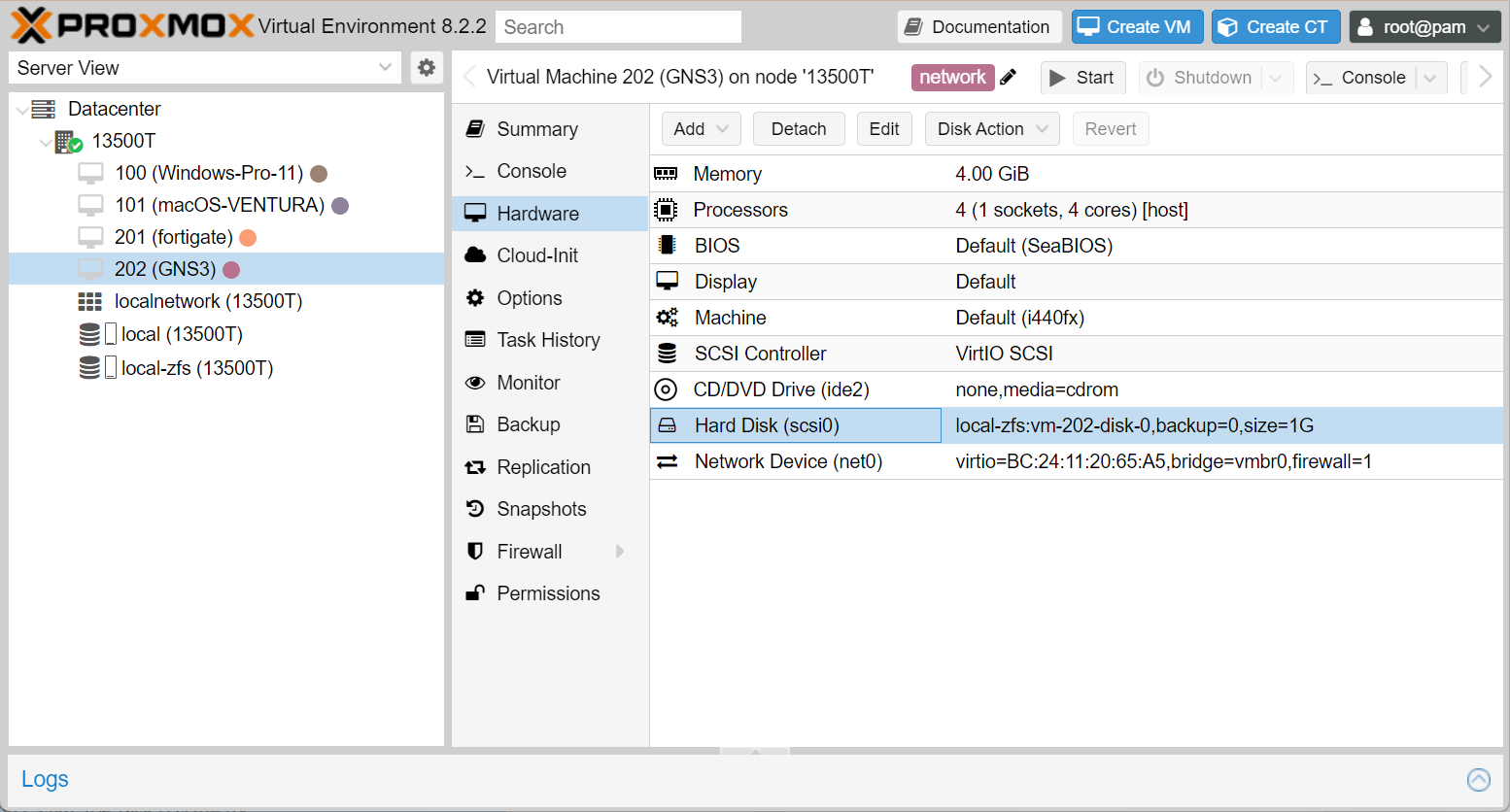Image resolution: width=1510 pixels, height=812 pixels.
Task: Click the Network Device arrows icon
Action: (x=667, y=461)
